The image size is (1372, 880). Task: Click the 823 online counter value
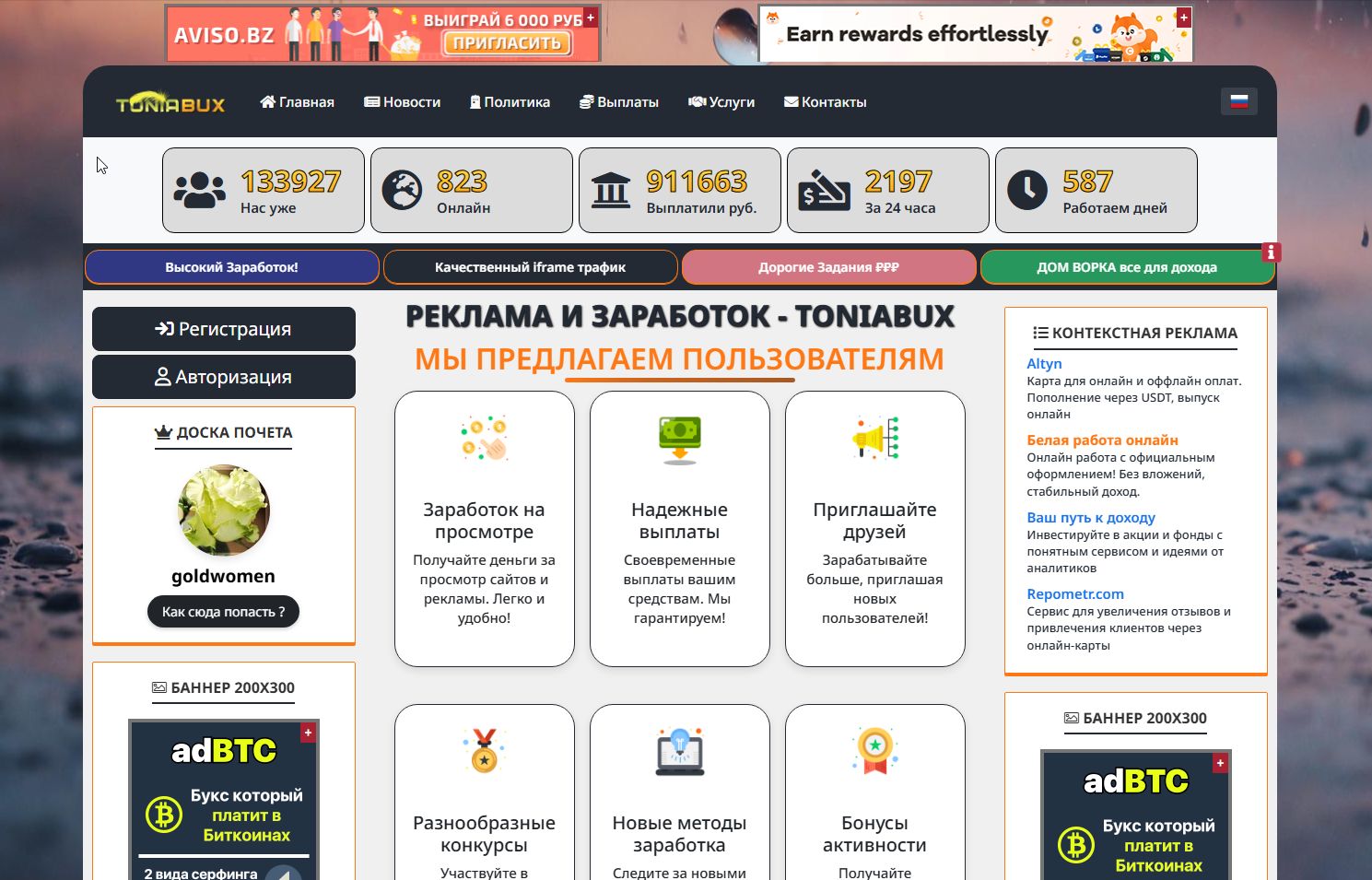coord(462,182)
